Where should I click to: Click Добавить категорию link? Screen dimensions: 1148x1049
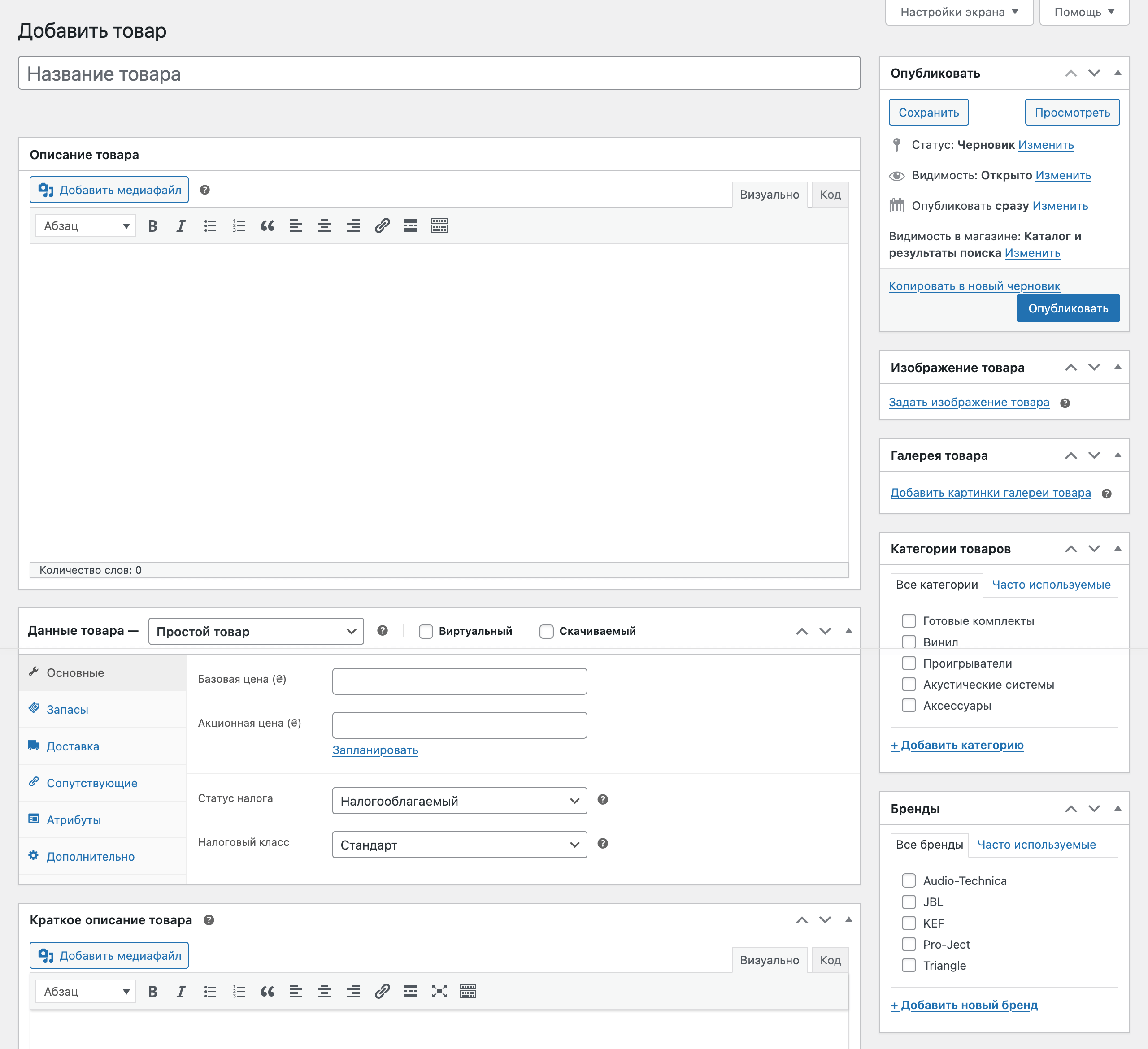(x=957, y=745)
